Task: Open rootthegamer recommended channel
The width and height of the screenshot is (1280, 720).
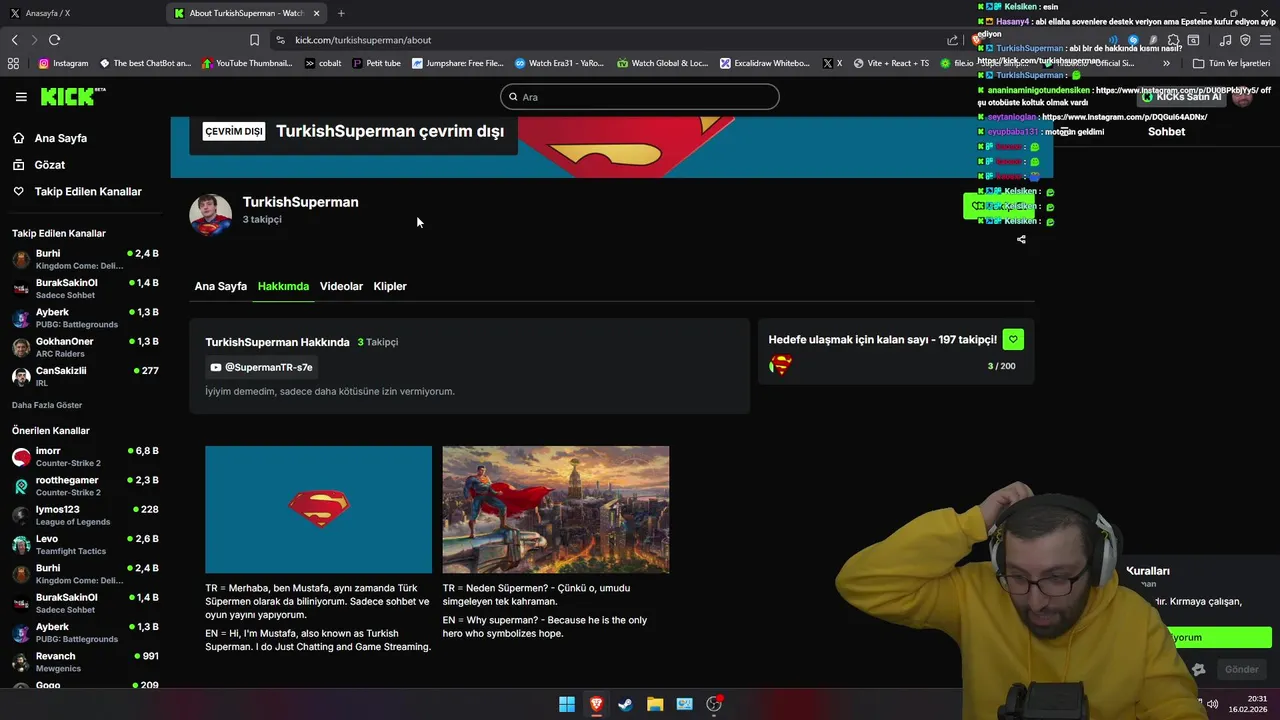Action: 85,486
